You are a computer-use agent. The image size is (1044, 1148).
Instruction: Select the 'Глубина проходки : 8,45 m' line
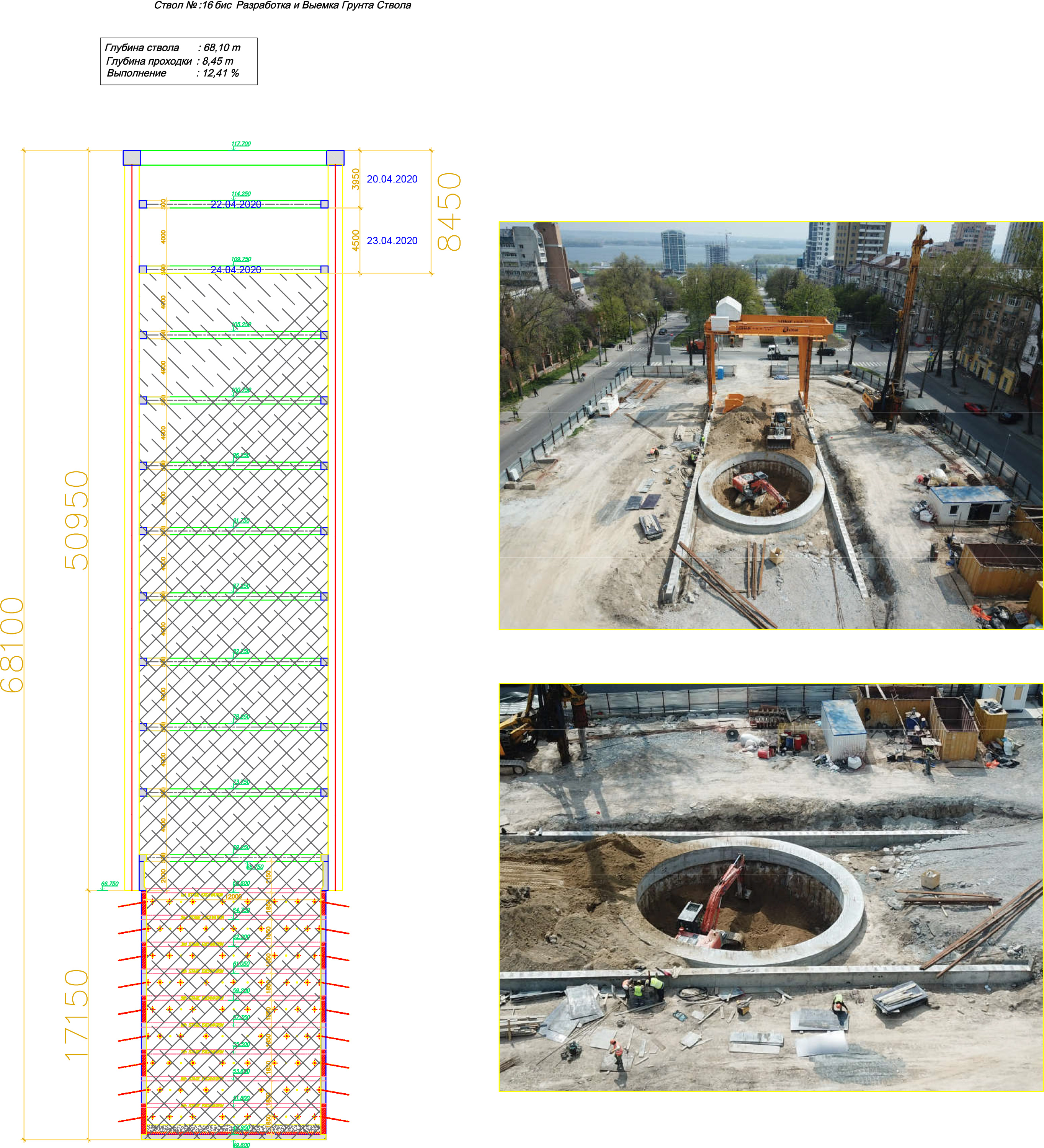(x=170, y=61)
